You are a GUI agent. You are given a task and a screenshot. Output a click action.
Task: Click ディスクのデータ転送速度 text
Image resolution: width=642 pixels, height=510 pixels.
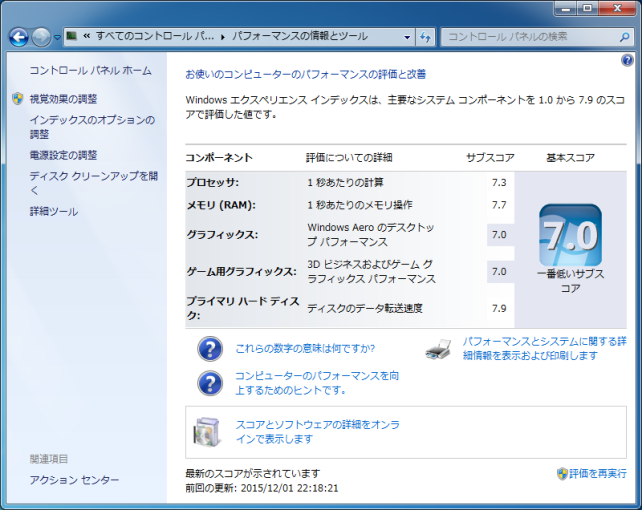[365, 308]
